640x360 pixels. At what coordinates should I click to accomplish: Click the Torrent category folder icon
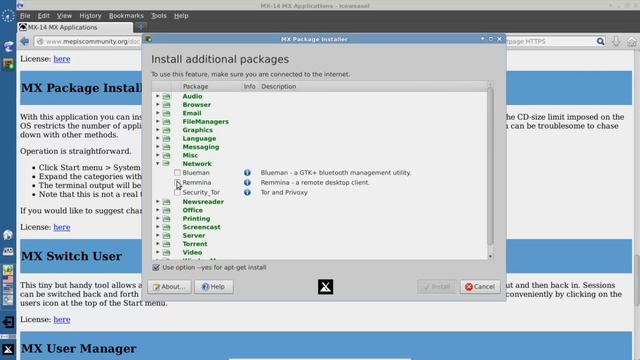pos(167,244)
